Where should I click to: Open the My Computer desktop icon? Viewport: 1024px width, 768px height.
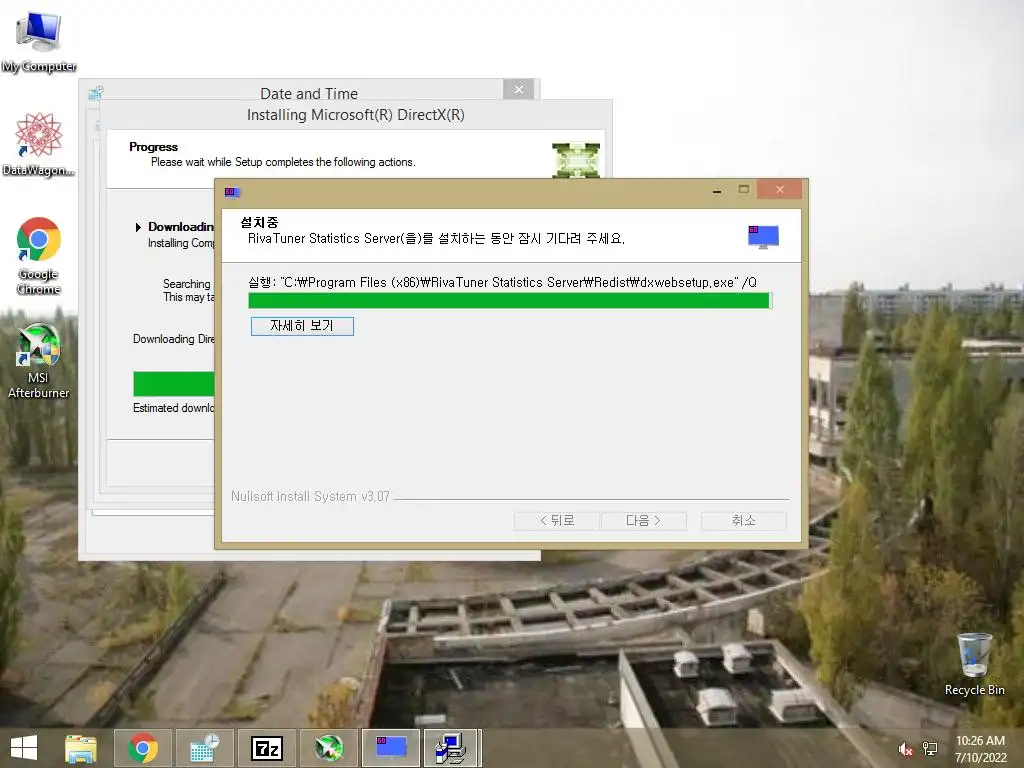tap(39, 42)
